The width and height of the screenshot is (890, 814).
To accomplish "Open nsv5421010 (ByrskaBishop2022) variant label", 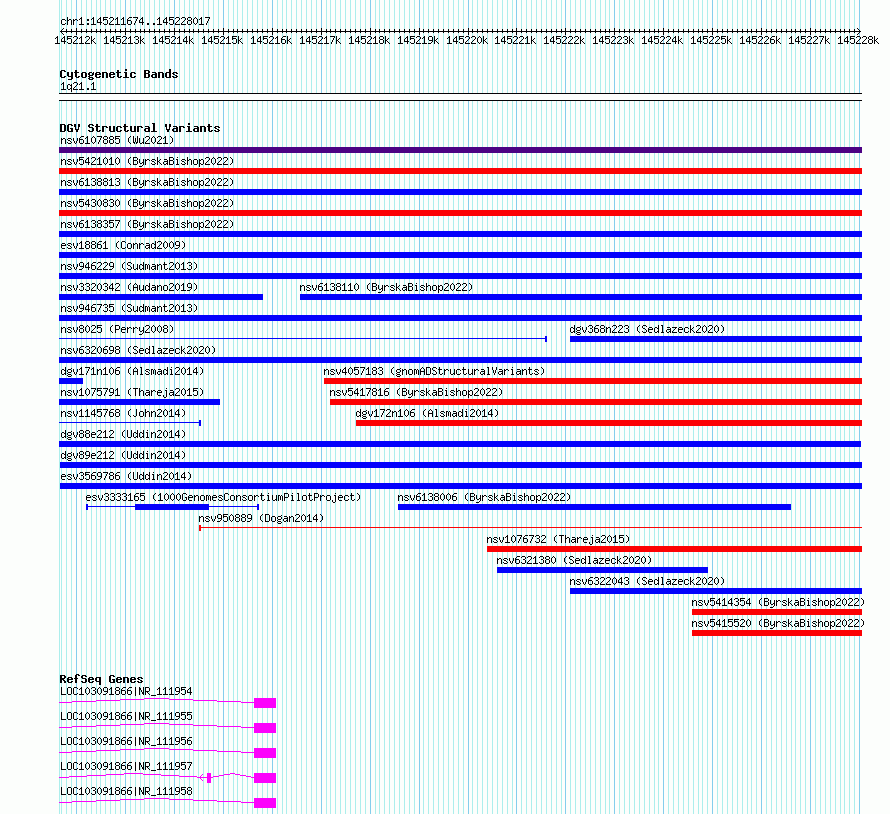I will (147, 161).
